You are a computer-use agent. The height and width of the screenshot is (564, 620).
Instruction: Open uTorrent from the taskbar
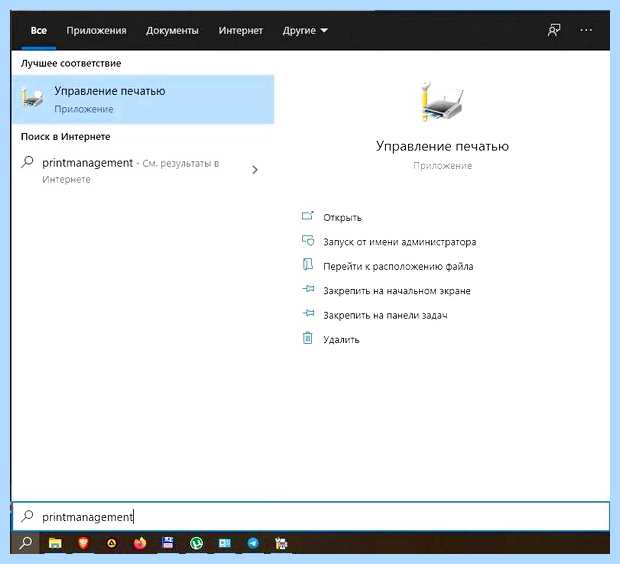tap(196, 543)
